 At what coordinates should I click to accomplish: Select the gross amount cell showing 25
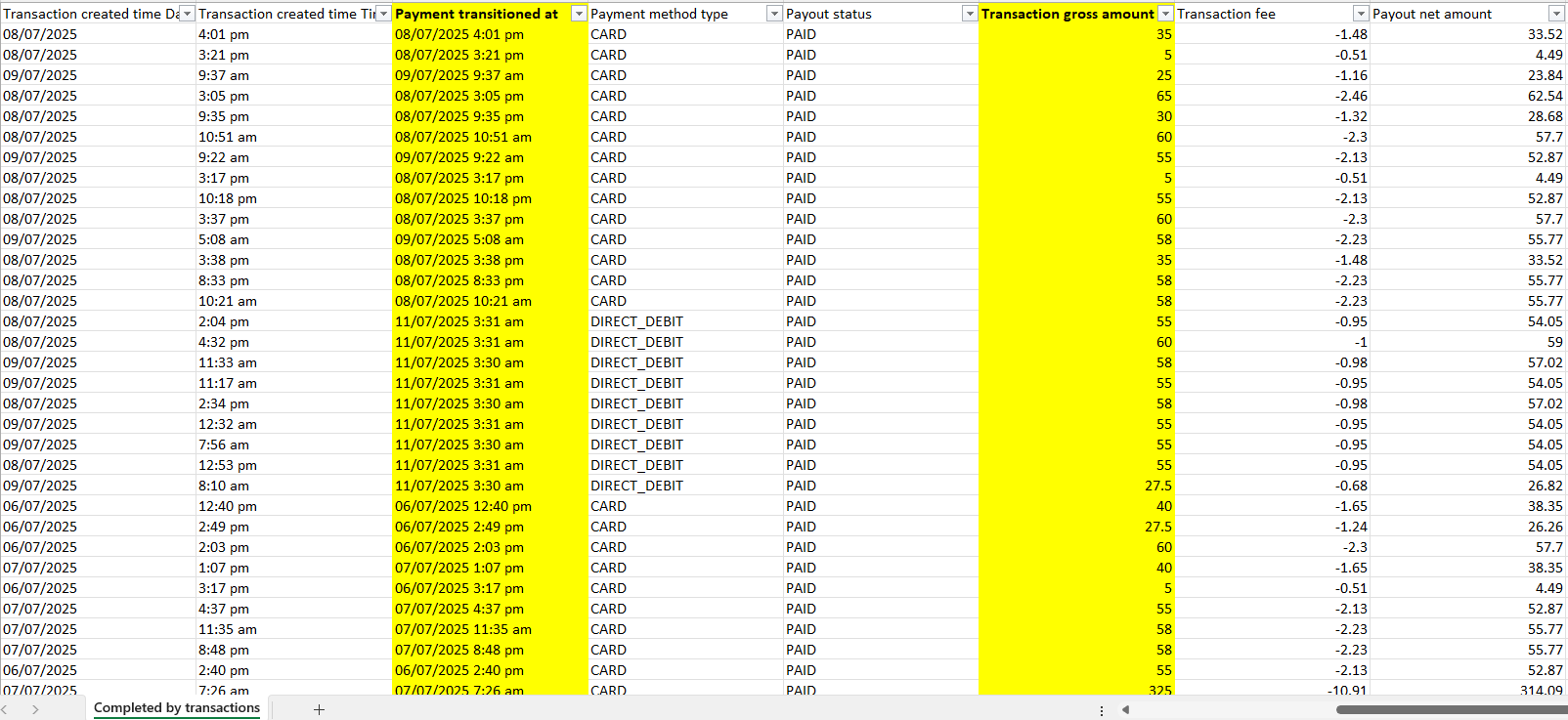click(x=1076, y=75)
